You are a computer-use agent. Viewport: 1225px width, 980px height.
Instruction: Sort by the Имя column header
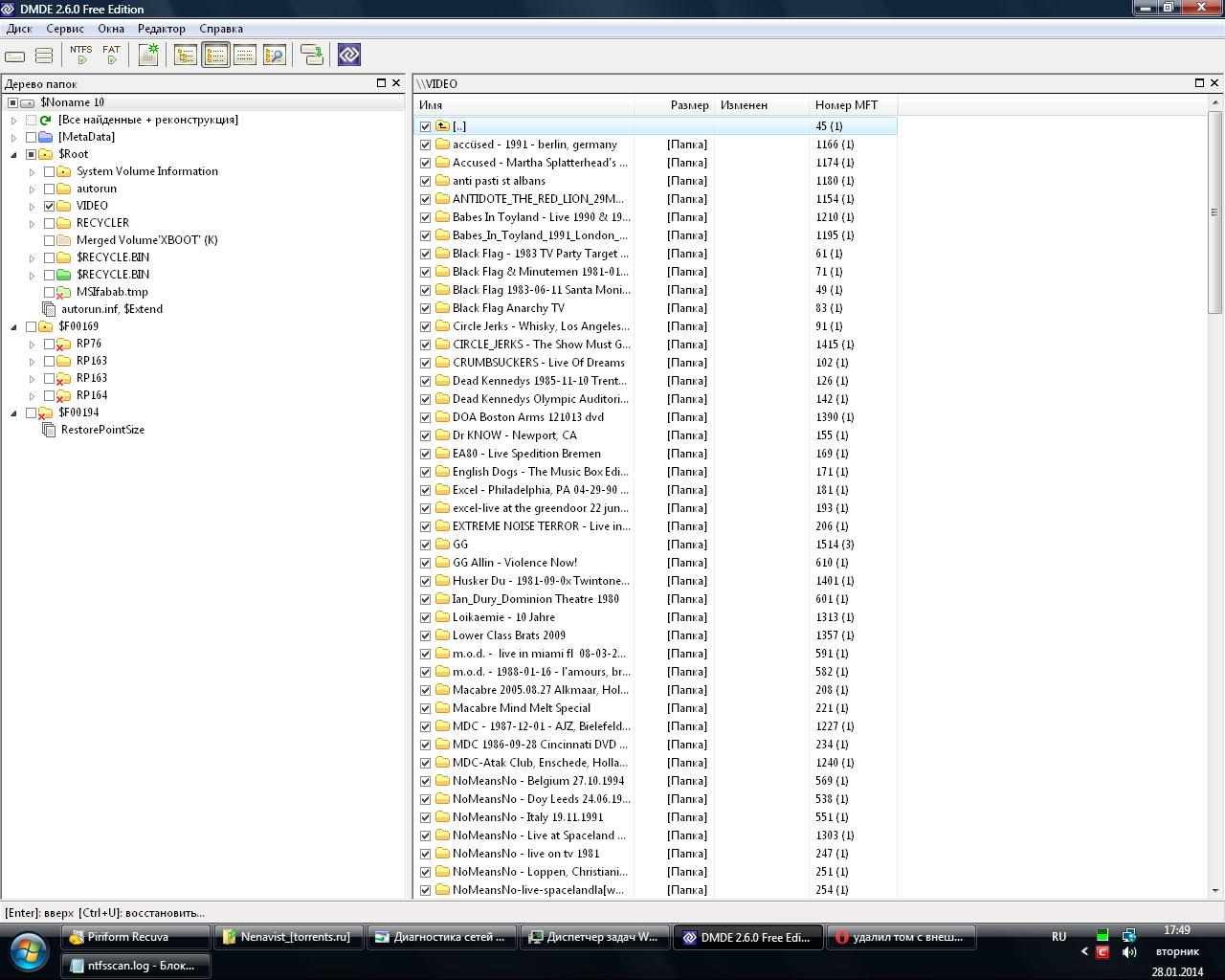[x=524, y=105]
